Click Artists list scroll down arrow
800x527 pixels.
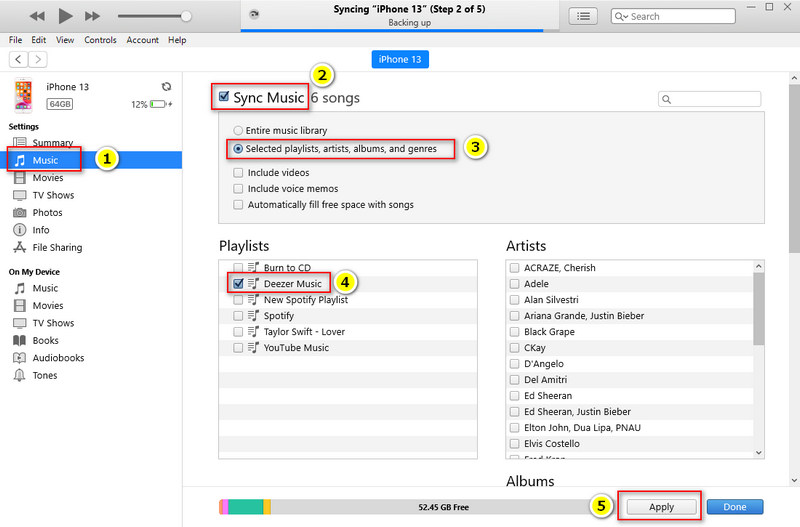759,453
